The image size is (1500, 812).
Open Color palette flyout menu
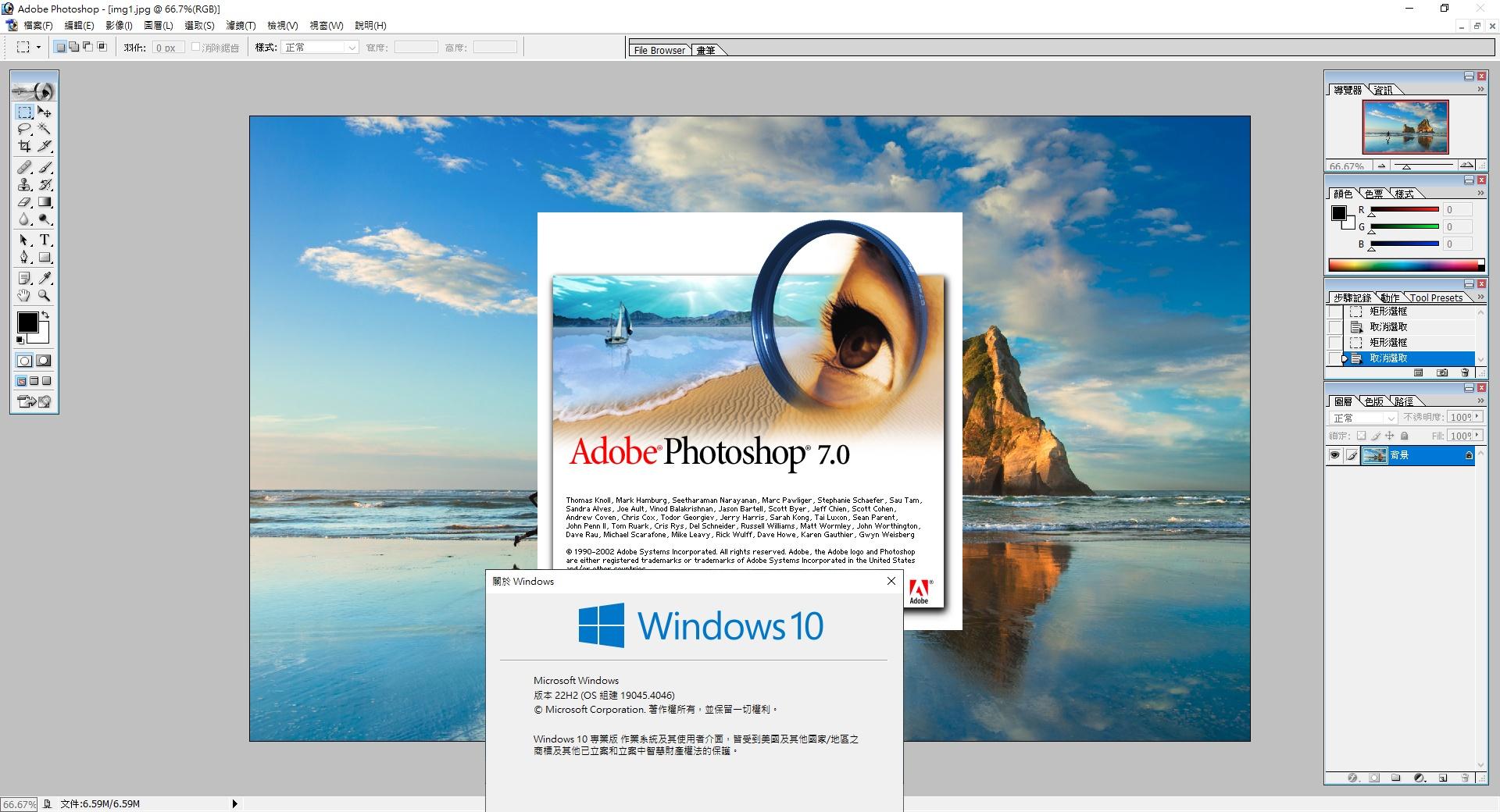pos(1480,193)
